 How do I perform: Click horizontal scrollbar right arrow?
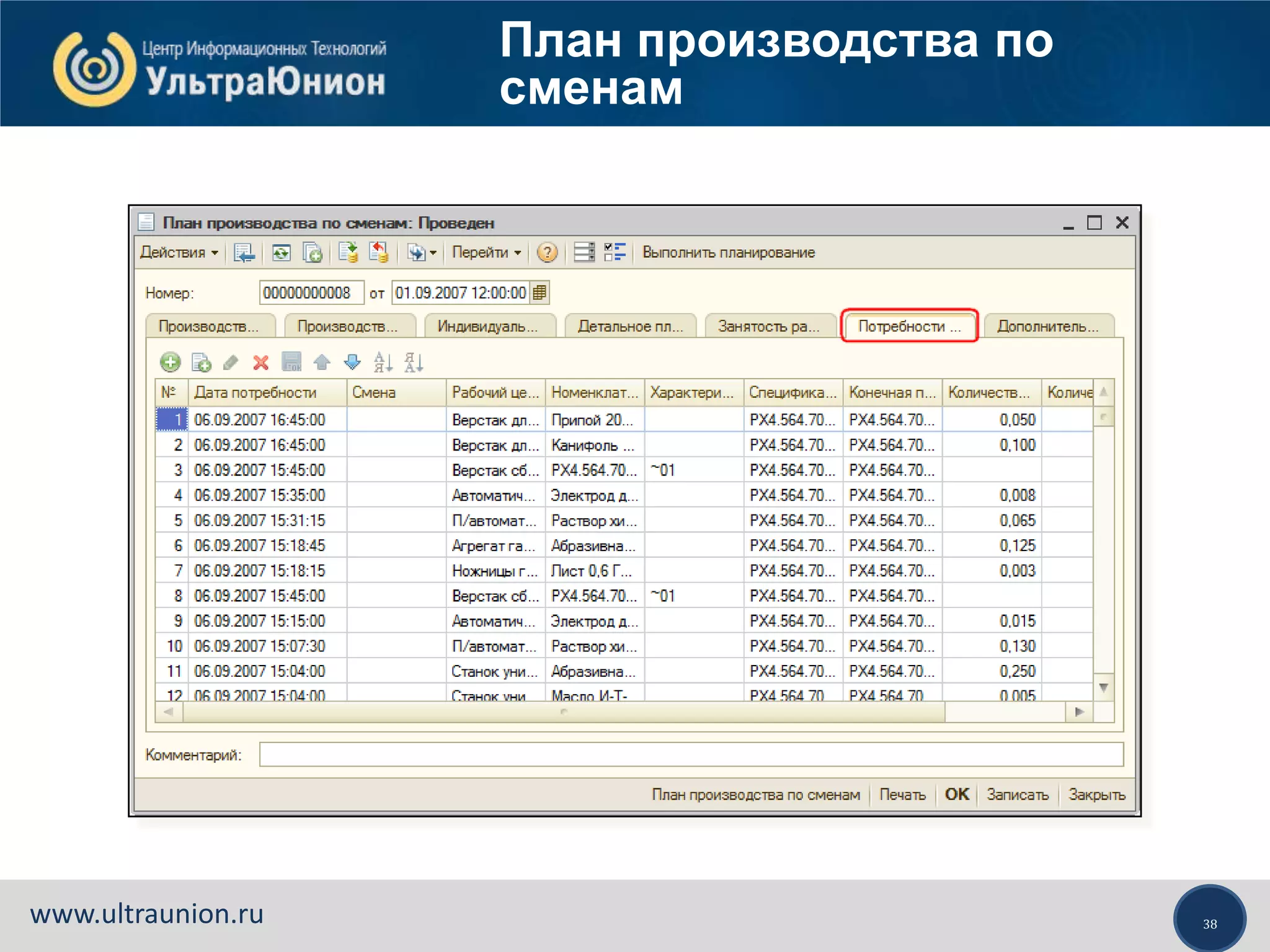[1079, 712]
